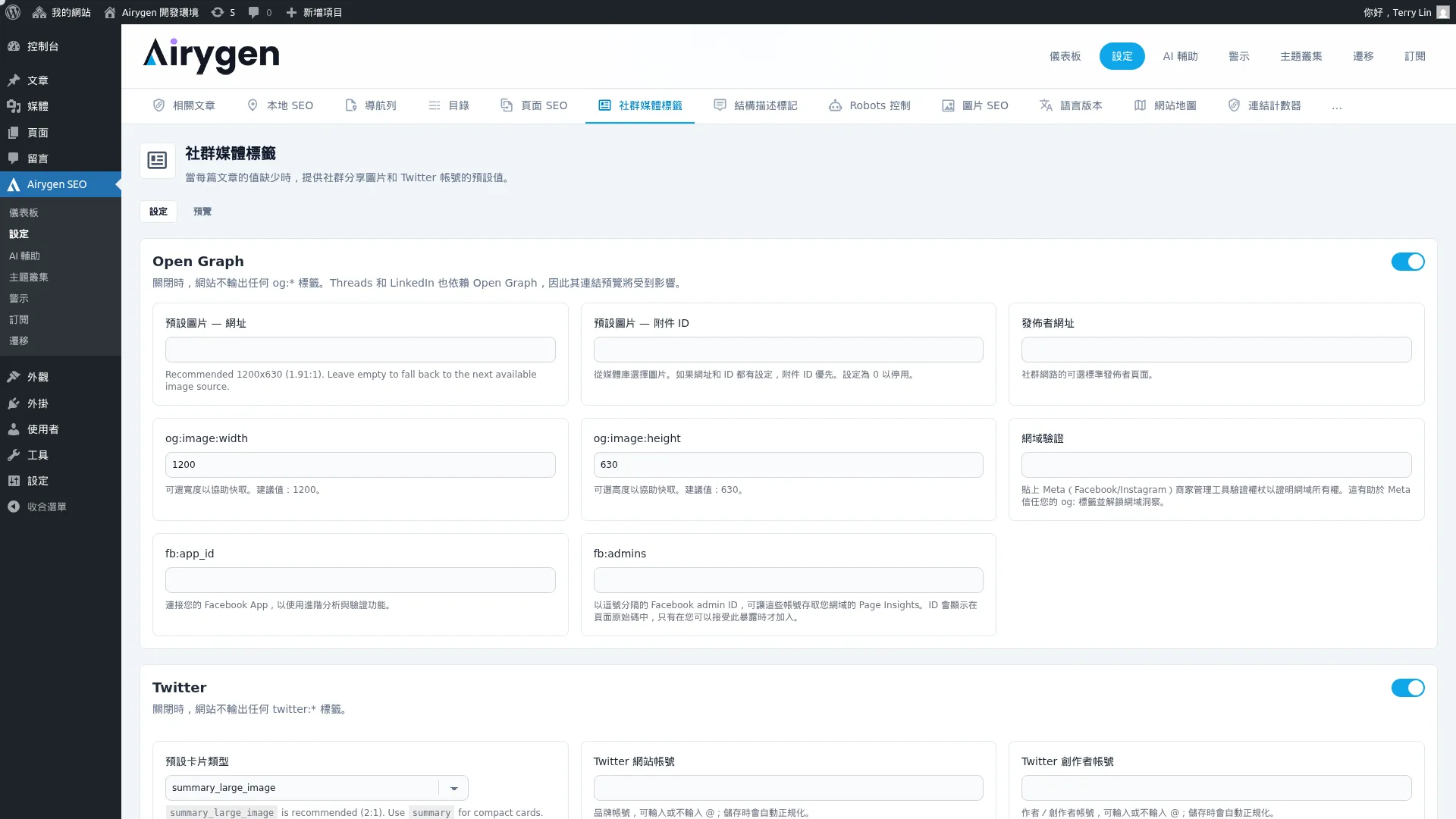Click the plus 新增項目 icon
This screenshot has width=1456, height=819.
291,12
